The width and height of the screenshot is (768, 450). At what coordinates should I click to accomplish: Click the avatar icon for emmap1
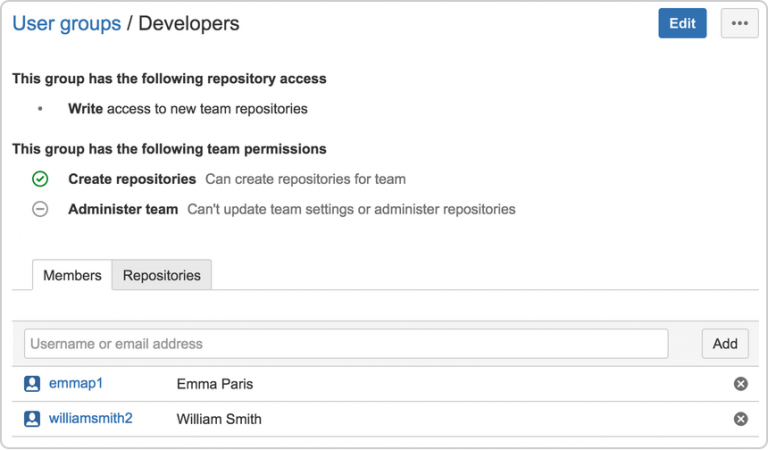pos(32,384)
